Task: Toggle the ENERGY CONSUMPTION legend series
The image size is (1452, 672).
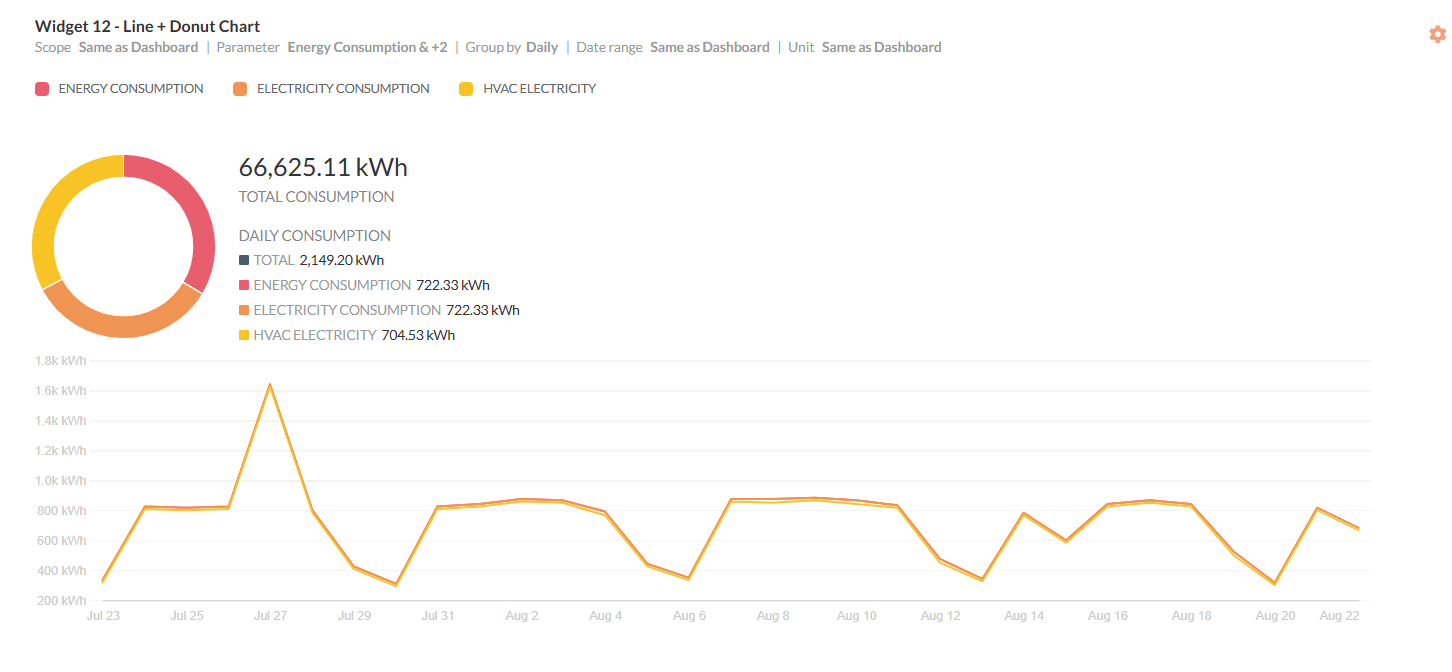Action: click(119, 89)
